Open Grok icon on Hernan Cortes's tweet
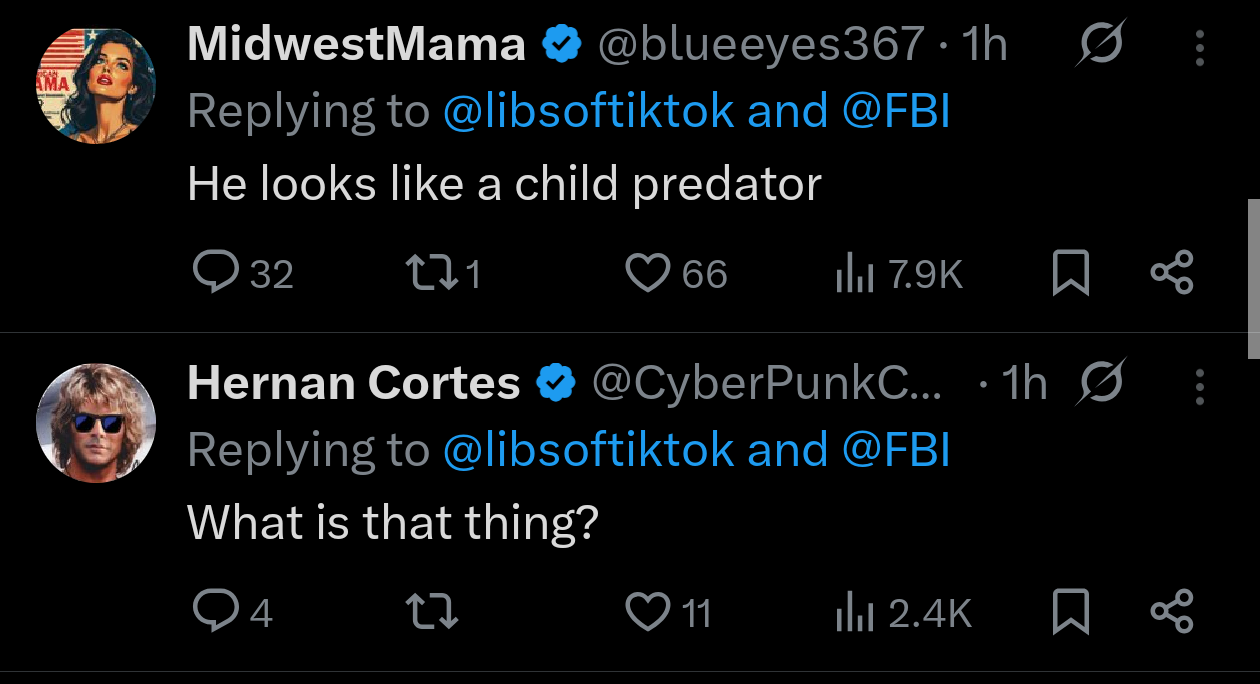This screenshot has width=1260, height=684. [x=1101, y=382]
